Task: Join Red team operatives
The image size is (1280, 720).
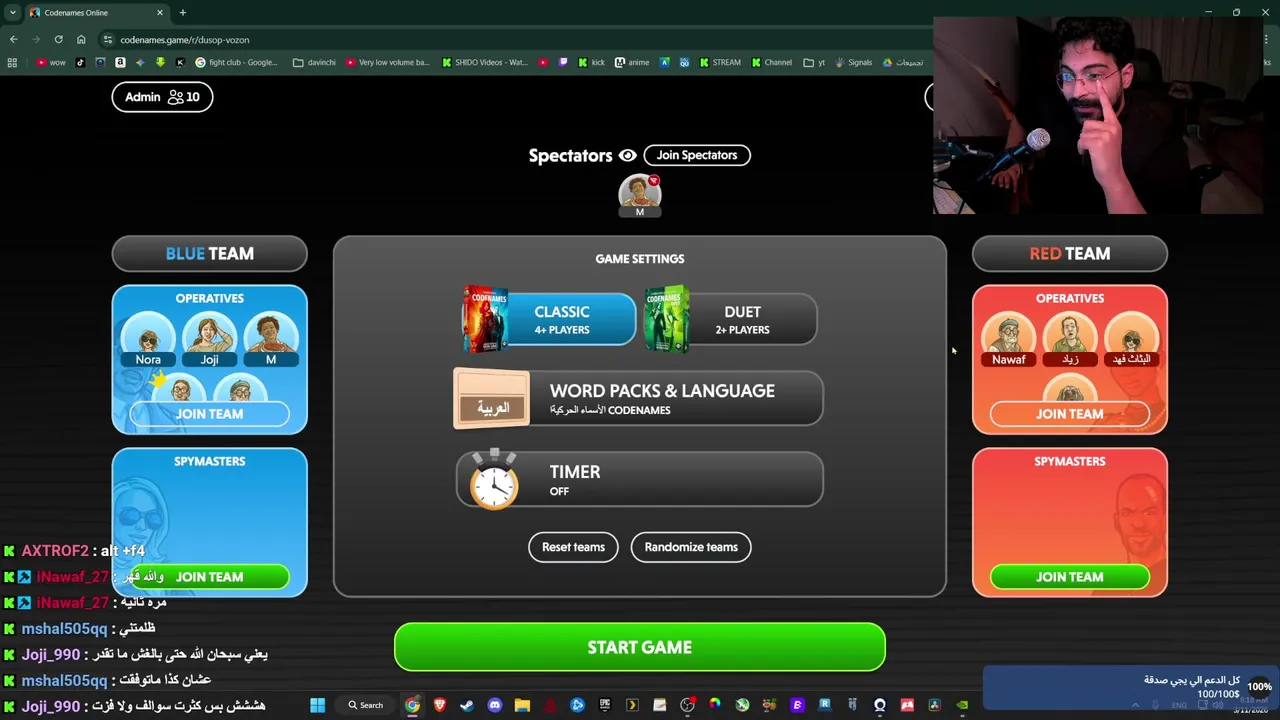Action: point(1069,414)
